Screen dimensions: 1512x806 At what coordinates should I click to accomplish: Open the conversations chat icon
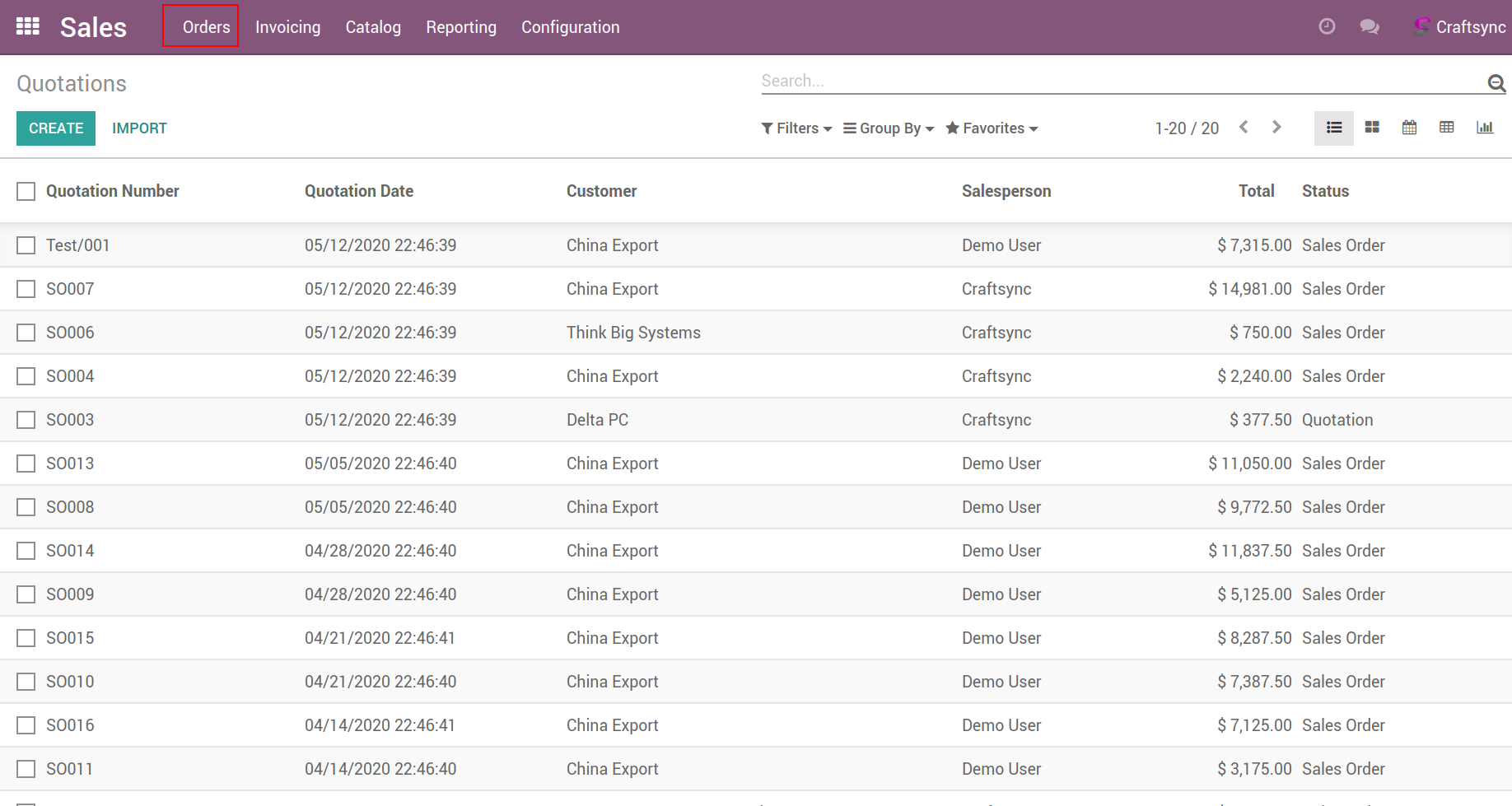[1369, 26]
